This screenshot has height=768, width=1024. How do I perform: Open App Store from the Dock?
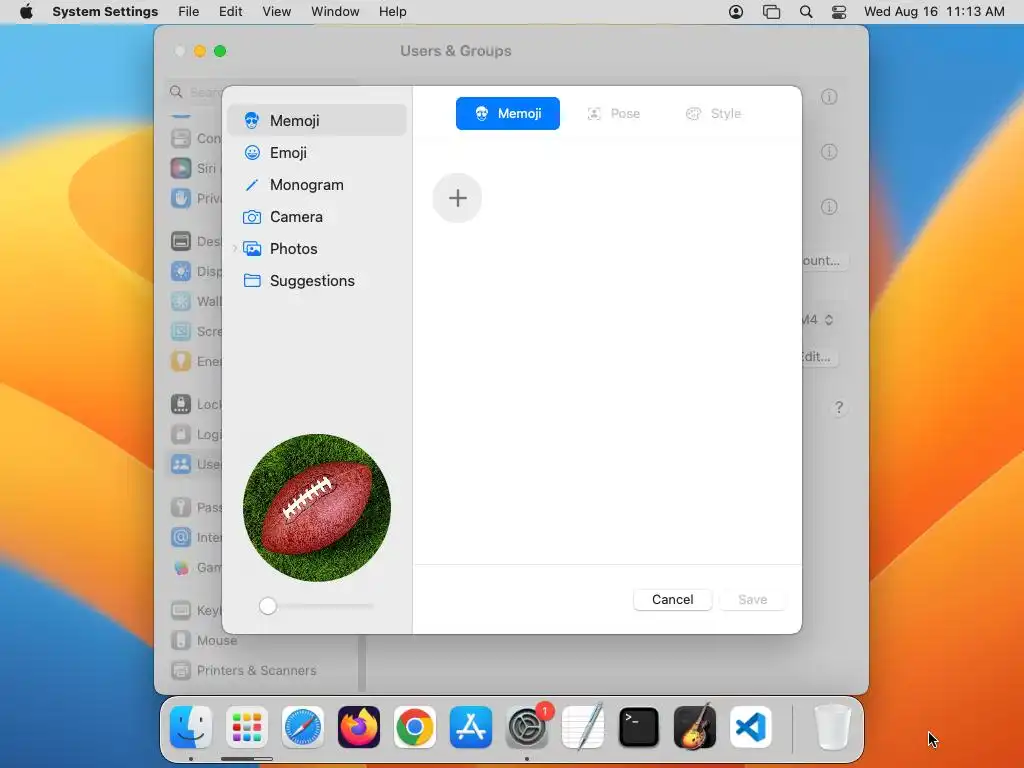[x=471, y=727]
